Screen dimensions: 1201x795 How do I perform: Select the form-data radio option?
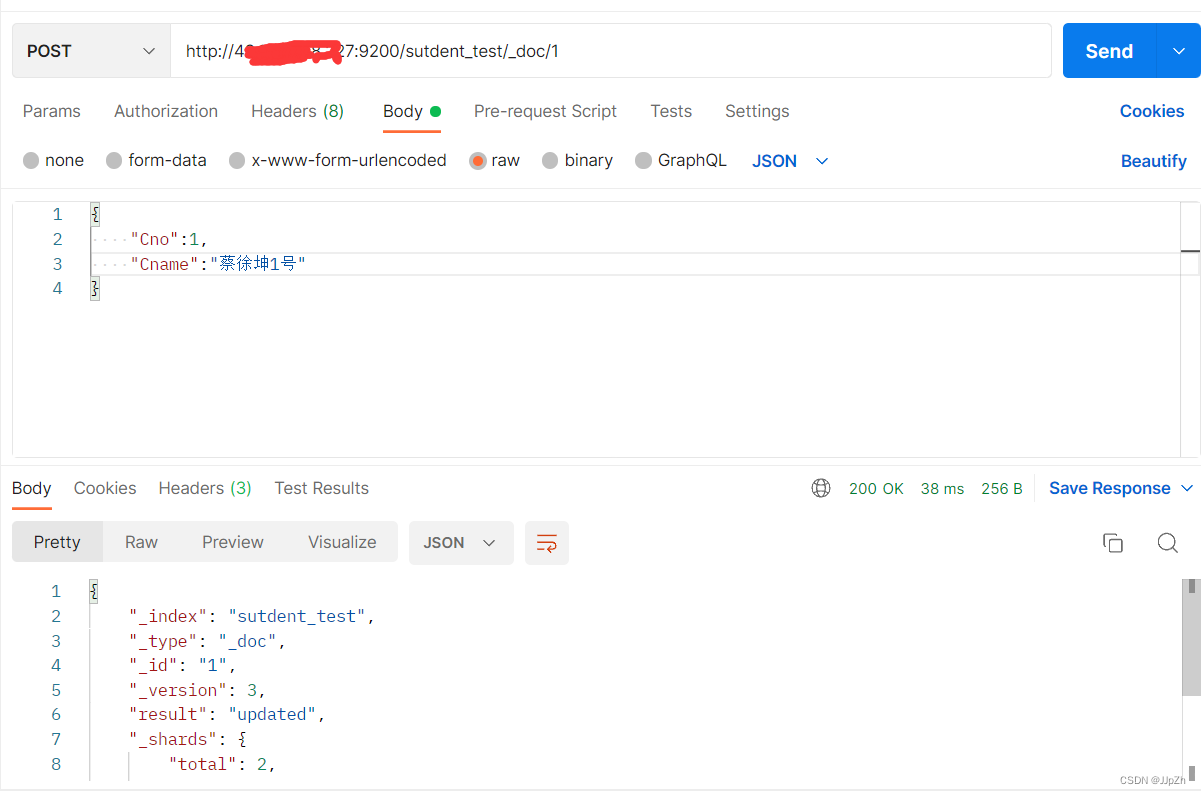[114, 160]
